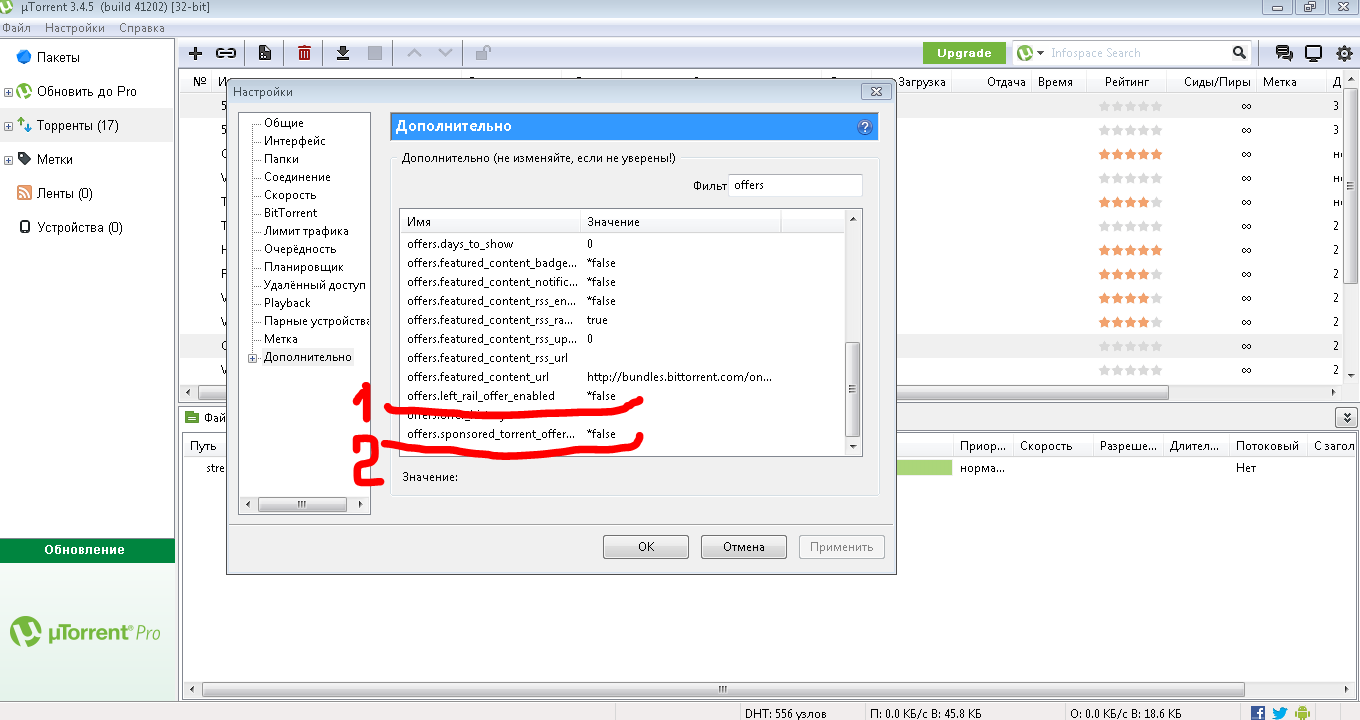Image resolution: width=1360 pixels, height=720 pixels.
Task: Select the offers.days_to_show row
Action: [x=622, y=244]
